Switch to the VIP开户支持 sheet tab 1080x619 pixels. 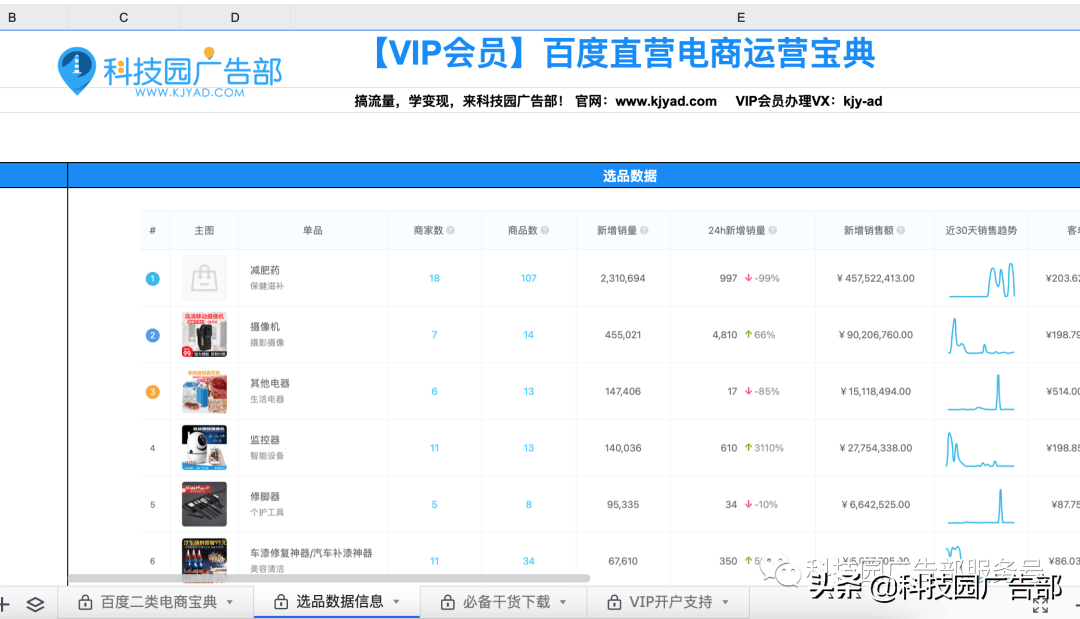coord(670,602)
